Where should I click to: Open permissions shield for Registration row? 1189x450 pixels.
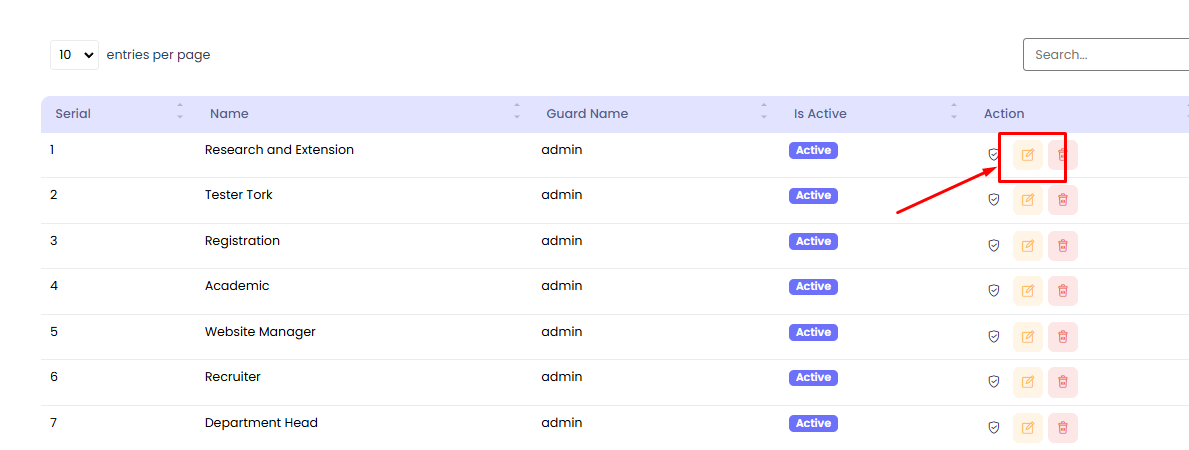pyautogui.click(x=993, y=245)
